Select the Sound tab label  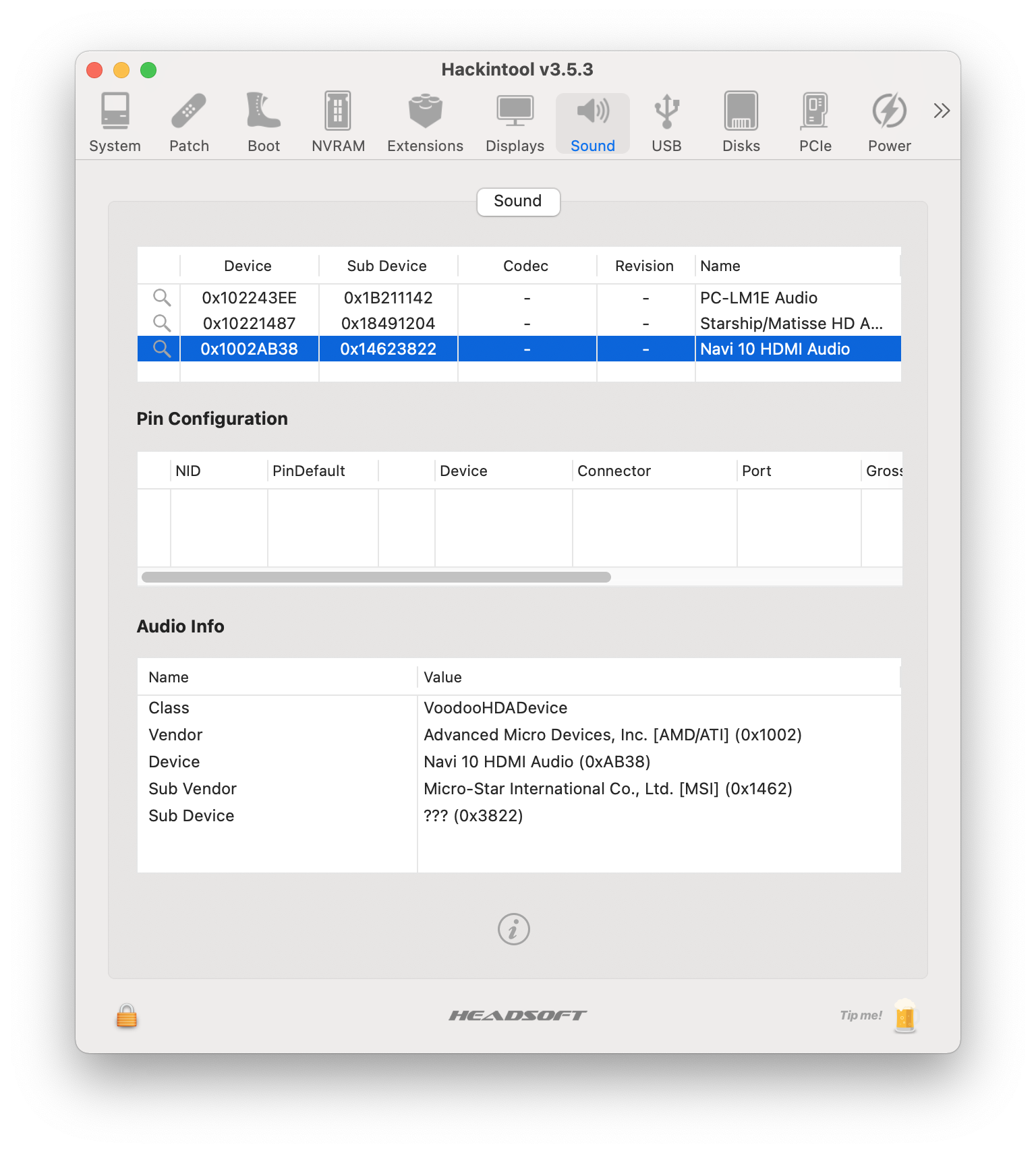tap(518, 202)
